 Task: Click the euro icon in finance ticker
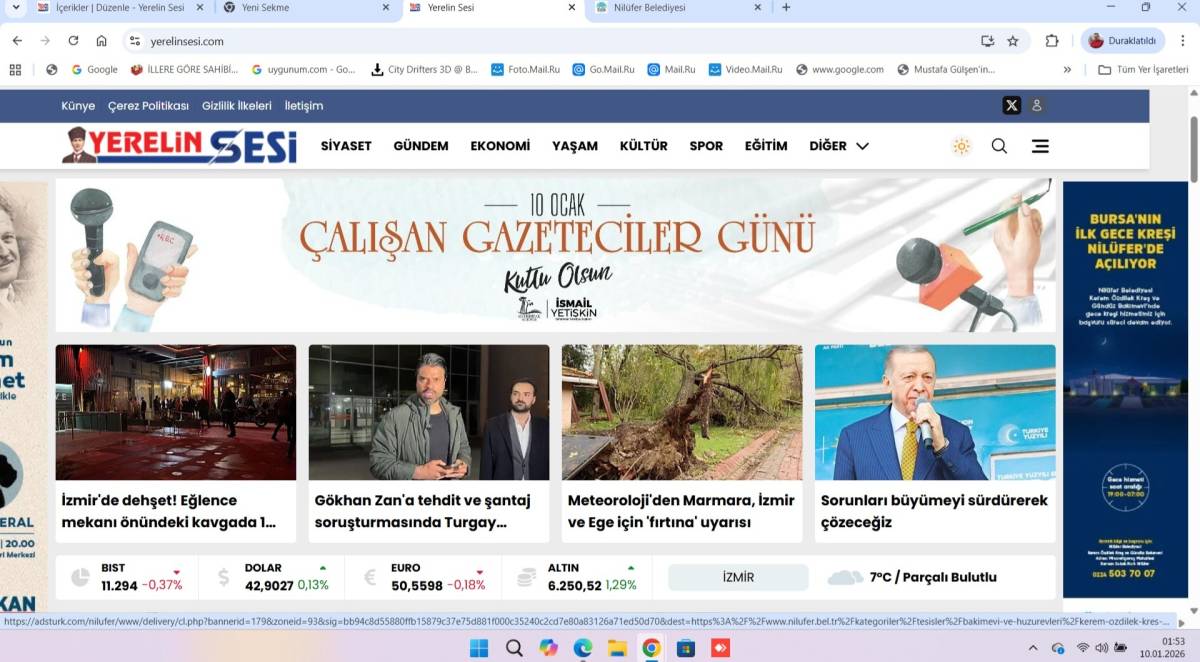tap(372, 576)
